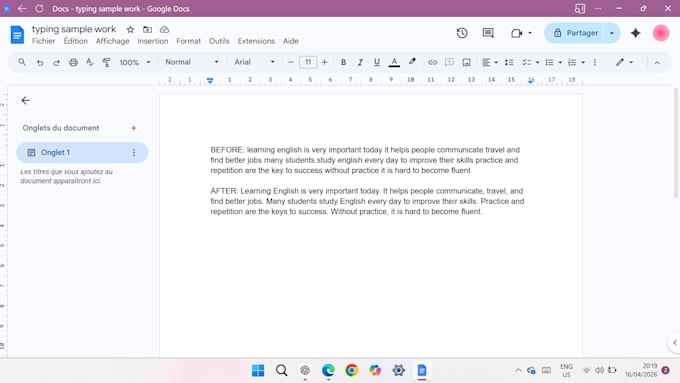This screenshot has width=680, height=383.
Task: Open the Affichage menu
Action: tap(112, 41)
